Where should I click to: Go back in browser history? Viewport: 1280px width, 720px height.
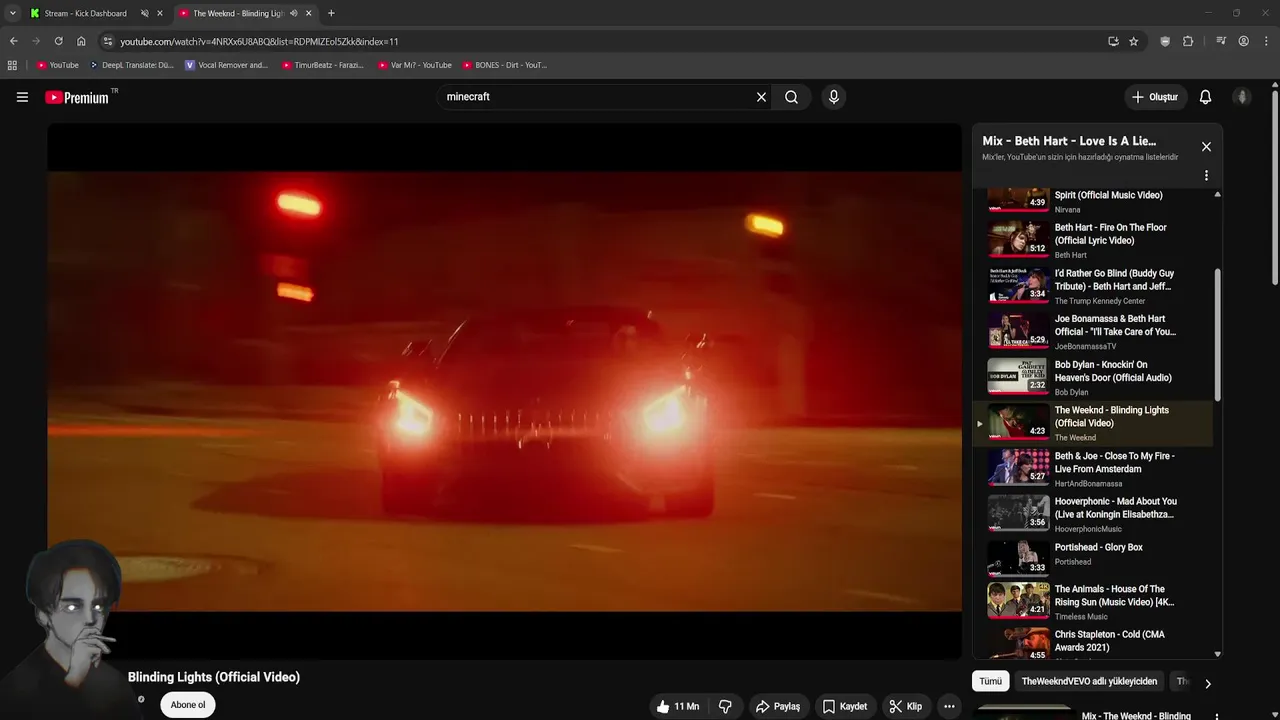13,41
